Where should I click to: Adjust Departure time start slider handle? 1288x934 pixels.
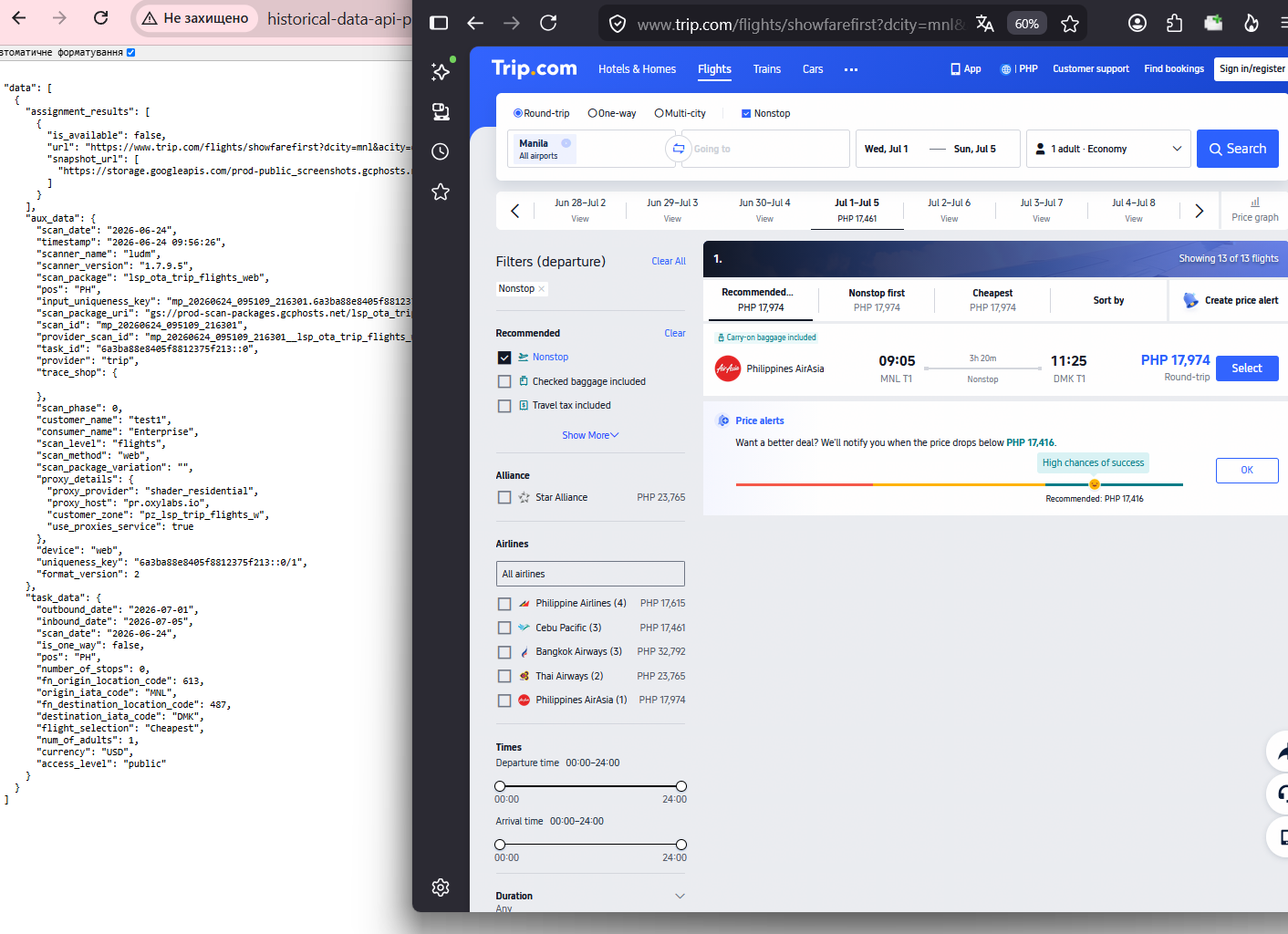point(500,786)
